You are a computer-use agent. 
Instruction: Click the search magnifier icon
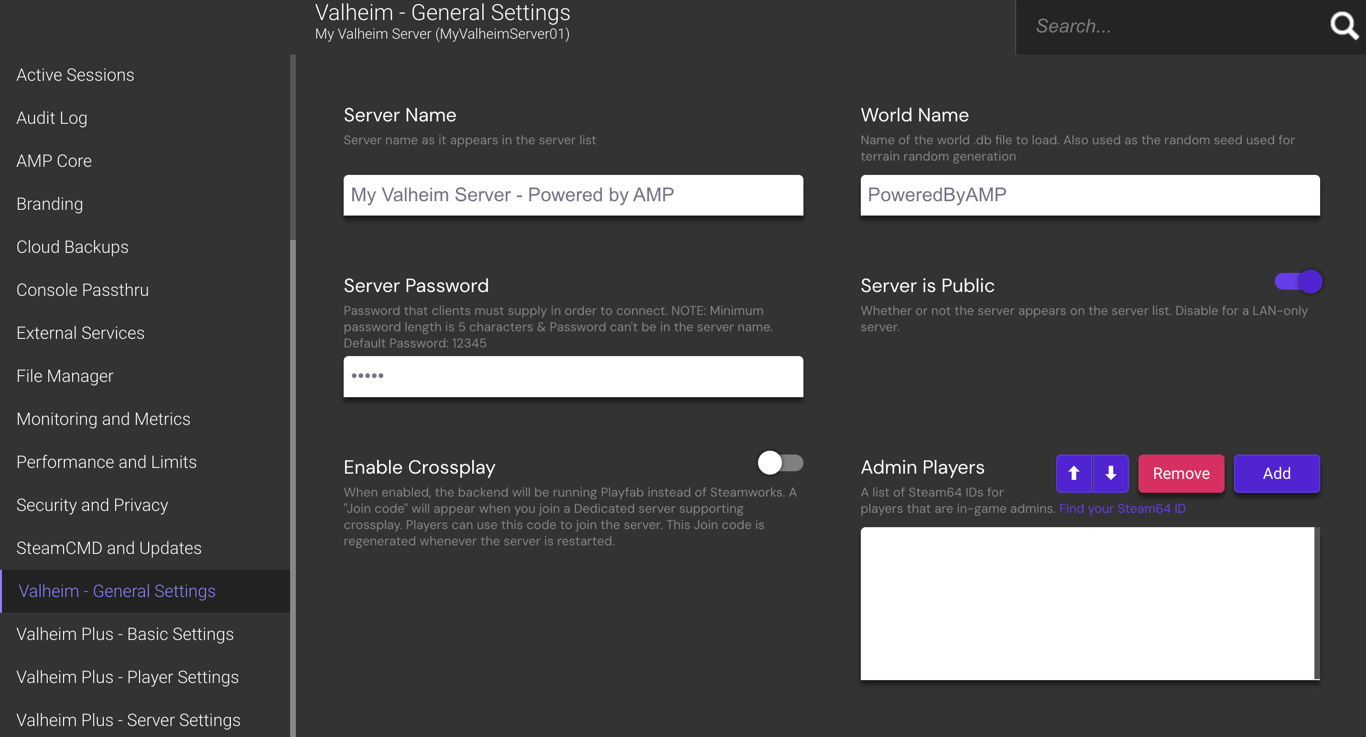pos(1343,25)
